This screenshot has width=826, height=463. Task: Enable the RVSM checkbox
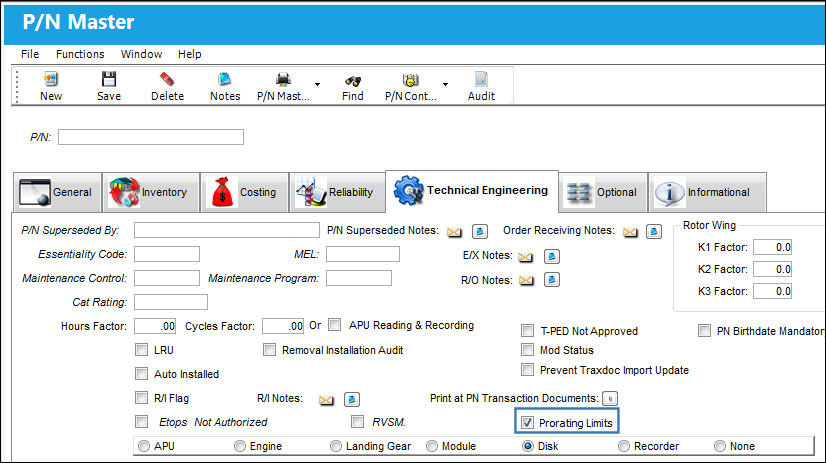pyautogui.click(x=357, y=421)
